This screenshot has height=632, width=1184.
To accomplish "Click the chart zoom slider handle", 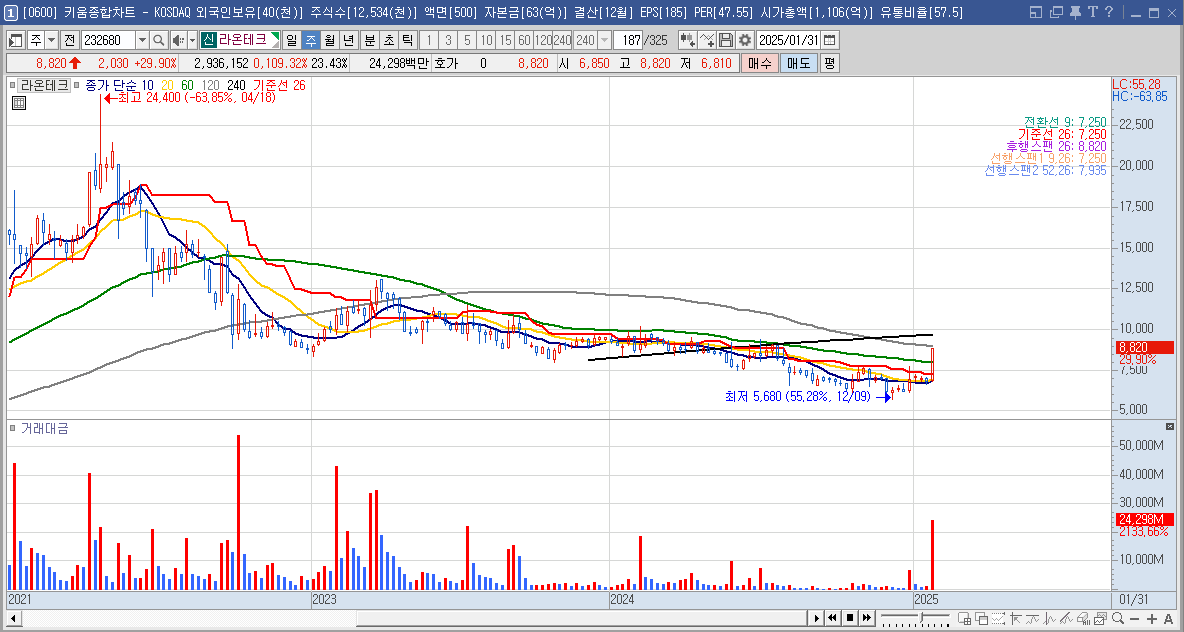I will [922, 616].
